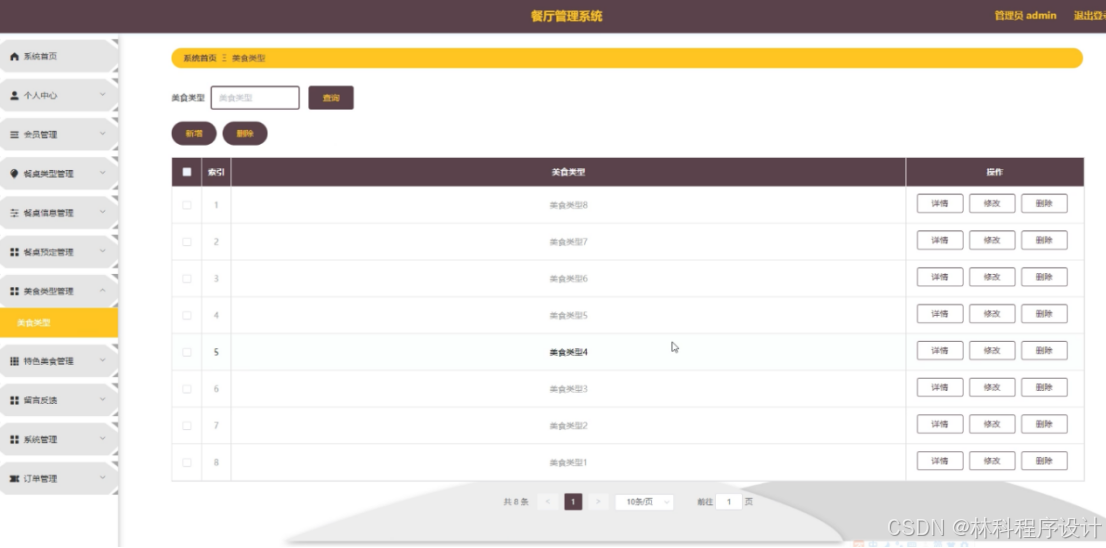Click 删除 for row 美食类型1
The width and height of the screenshot is (1106, 548).
[1044, 461]
